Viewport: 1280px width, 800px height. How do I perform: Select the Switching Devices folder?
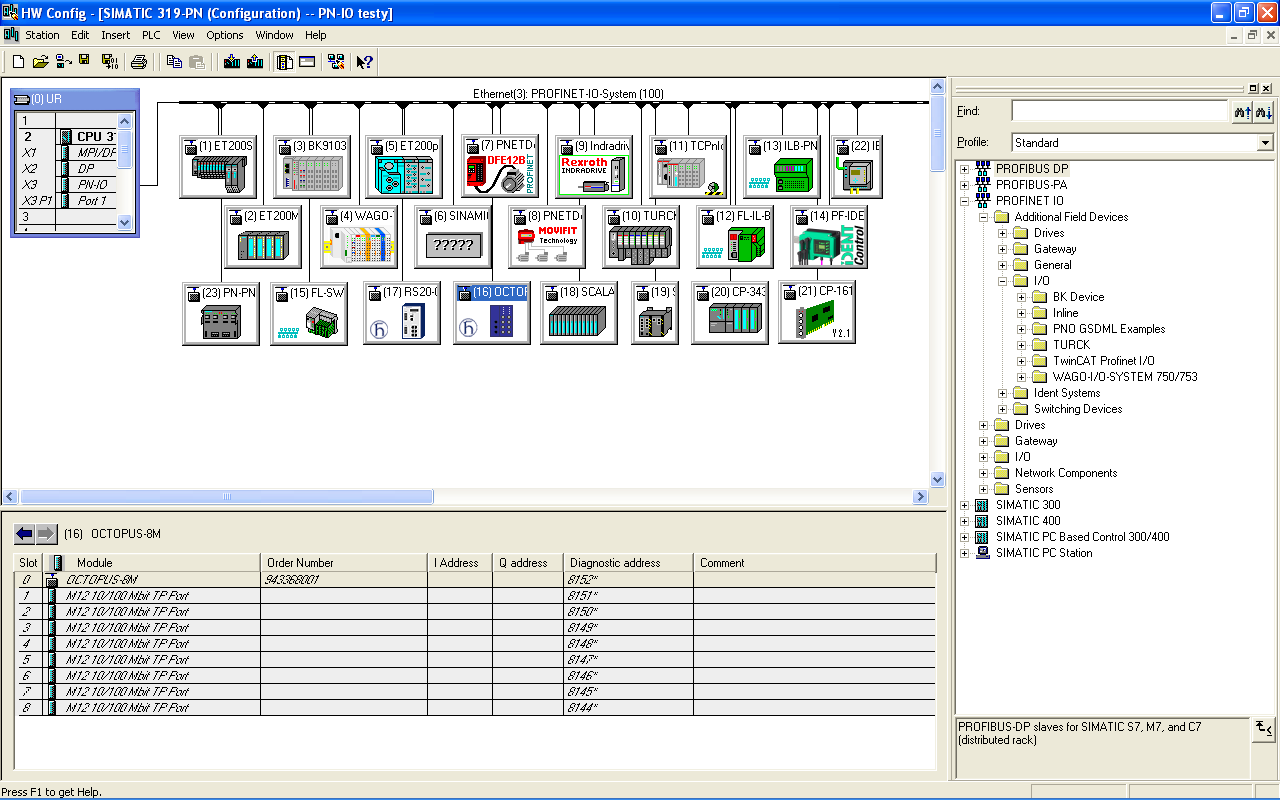pyautogui.click(x=1078, y=409)
